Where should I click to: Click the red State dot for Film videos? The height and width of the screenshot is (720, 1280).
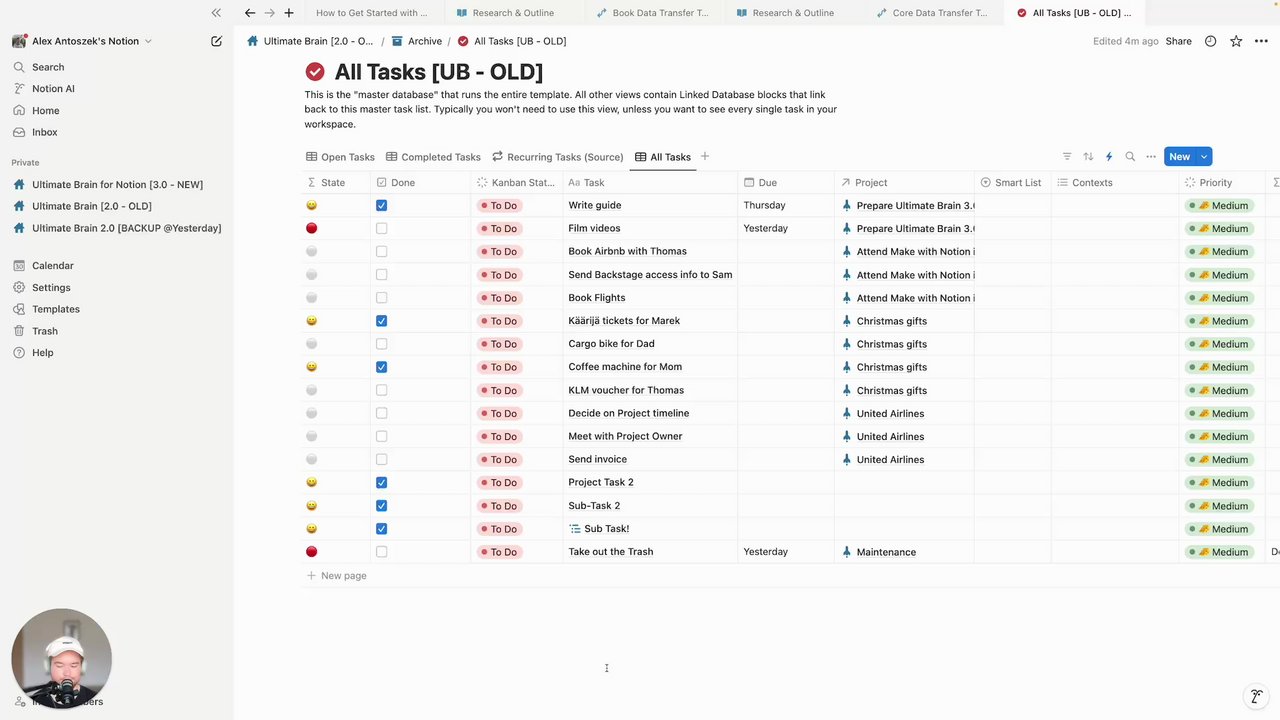(x=311, y=229)
